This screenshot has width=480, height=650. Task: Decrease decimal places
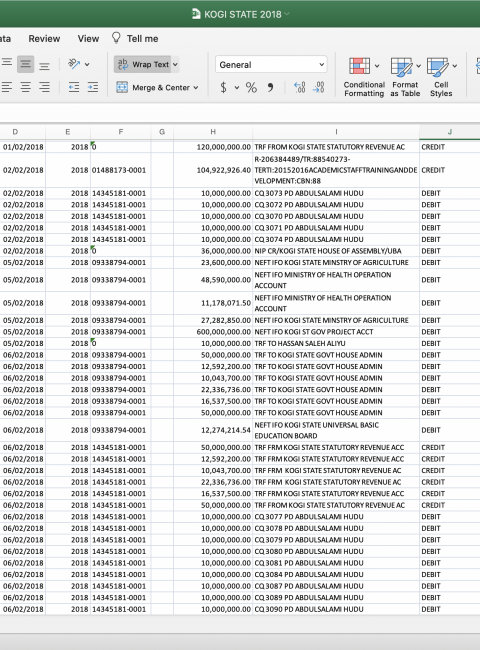coord(318,87)
